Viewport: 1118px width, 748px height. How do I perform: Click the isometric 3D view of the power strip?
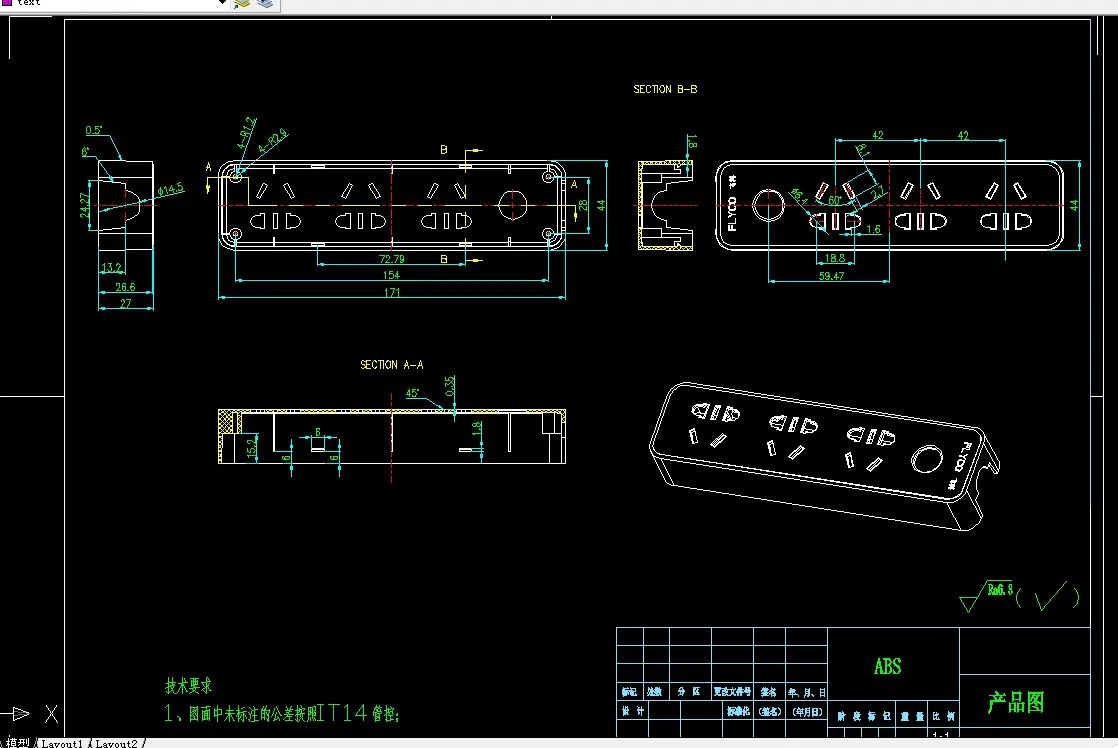coord(824,457)
